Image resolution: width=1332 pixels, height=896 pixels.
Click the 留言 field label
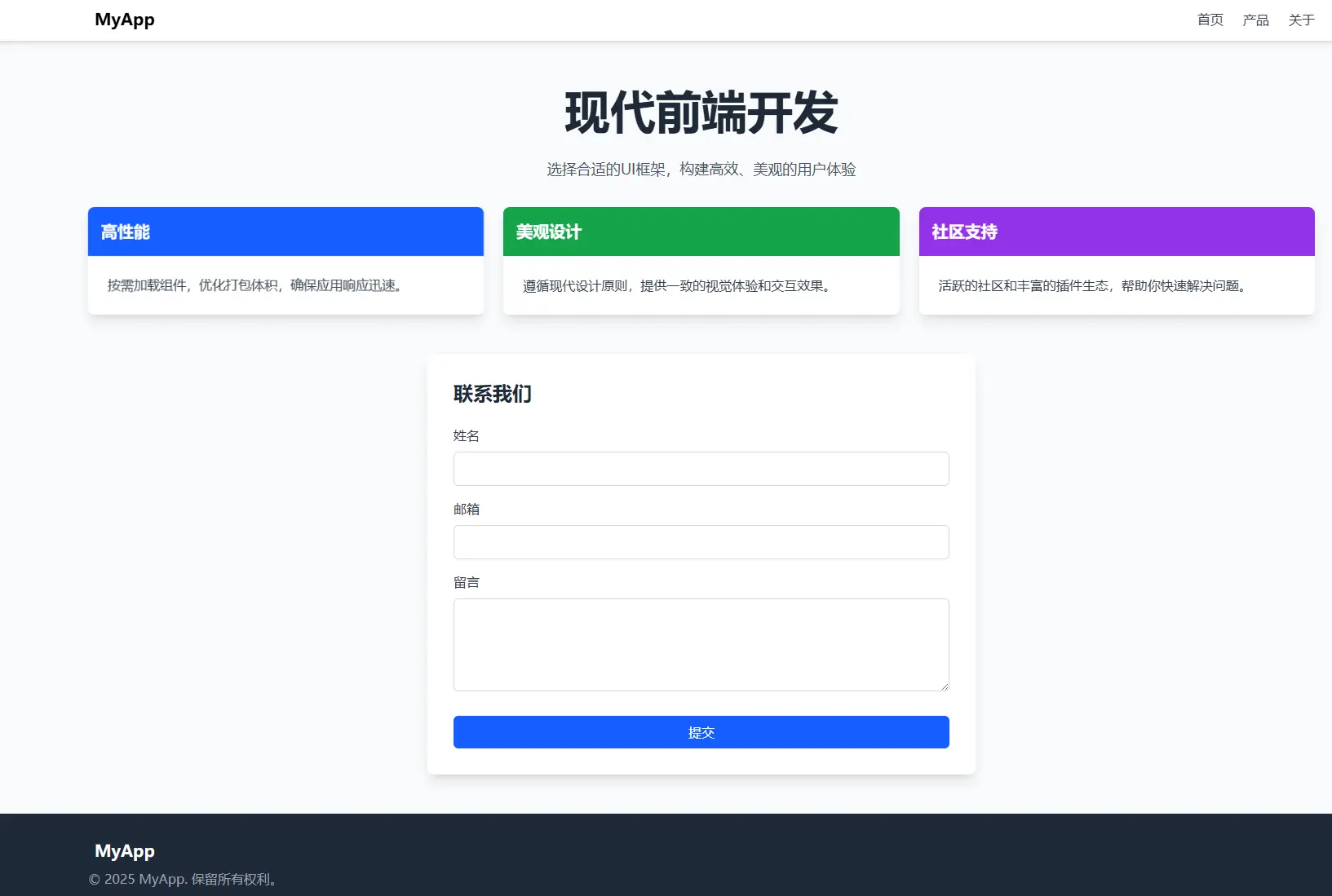467,582
